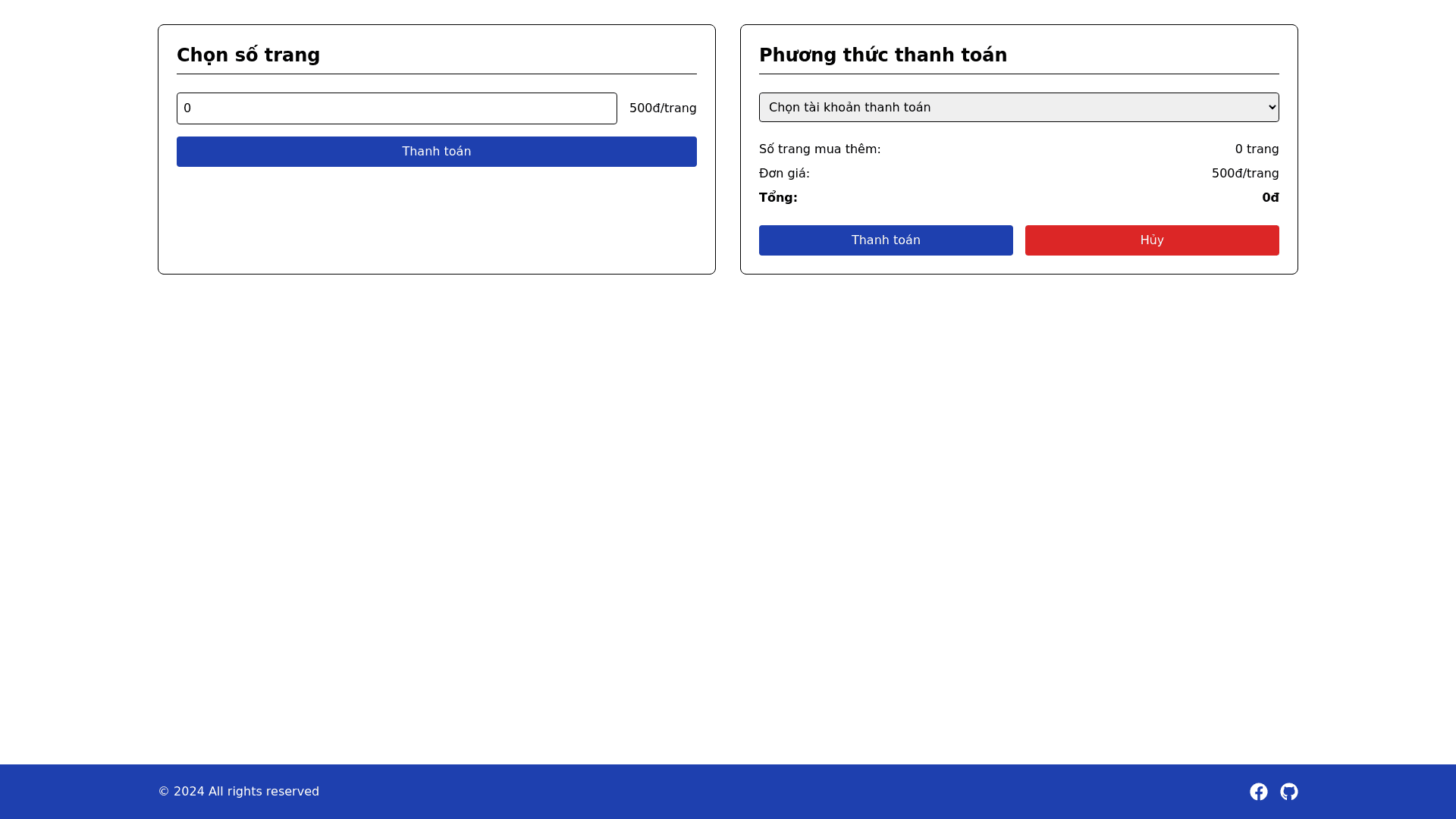This screenshot has width=1456, height=819.
Task: Click empty area in page selection card
Action: (x=436, y=220)
